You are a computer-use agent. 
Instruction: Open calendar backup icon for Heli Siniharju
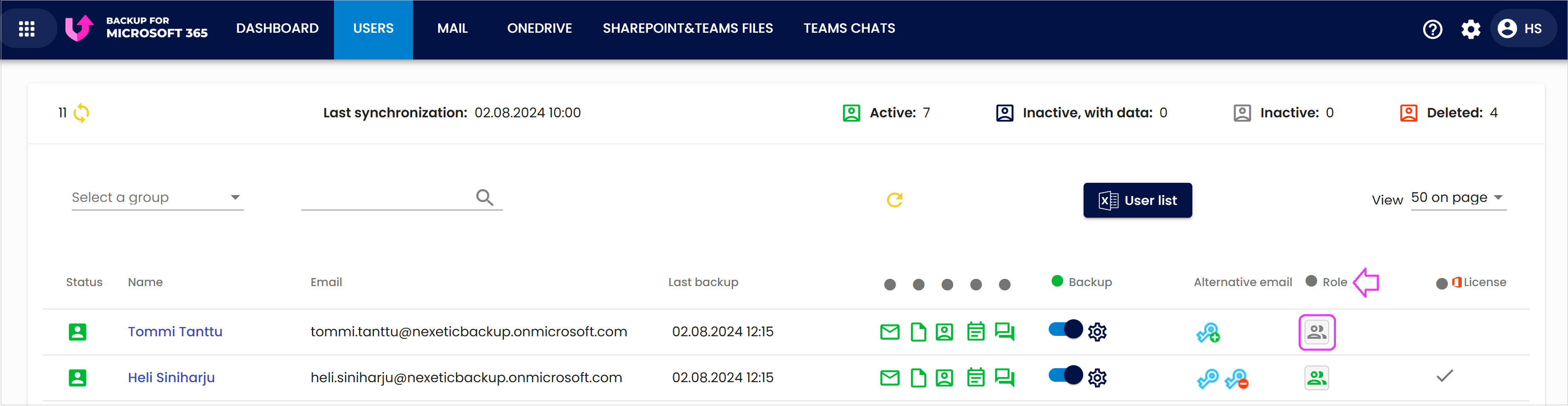point(975,378)
